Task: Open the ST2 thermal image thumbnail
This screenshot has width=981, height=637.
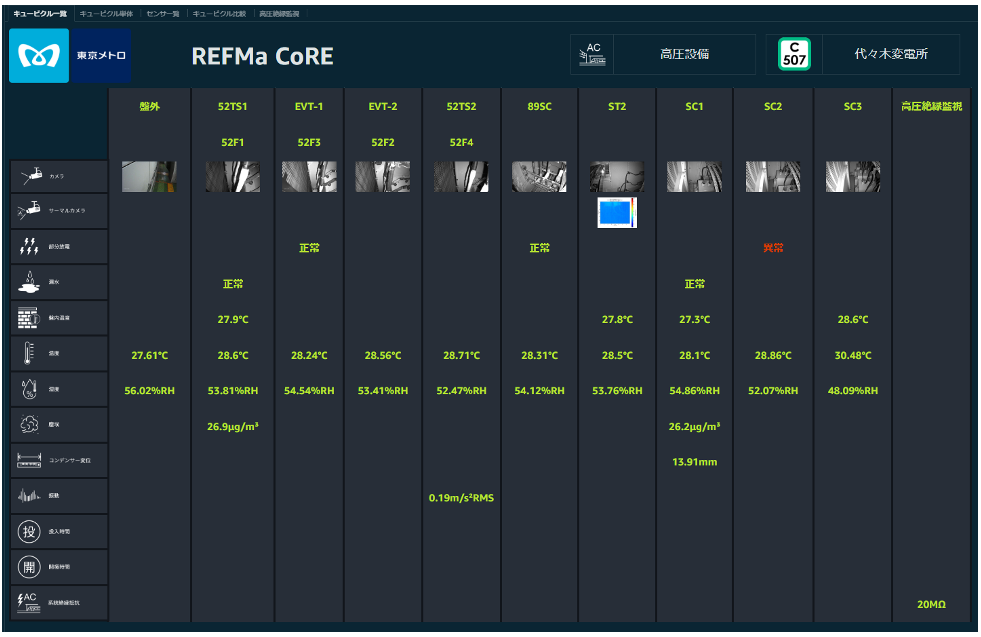Action: [x=617, y=213]
